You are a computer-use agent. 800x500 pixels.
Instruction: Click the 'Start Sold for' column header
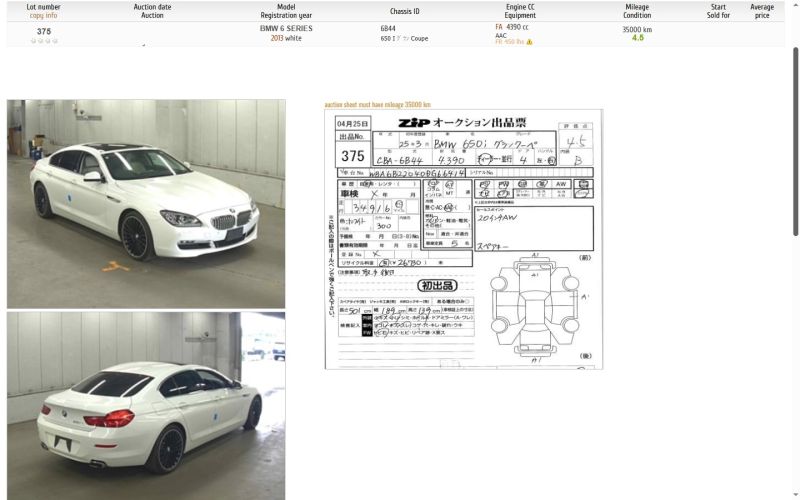pos(718,11)
